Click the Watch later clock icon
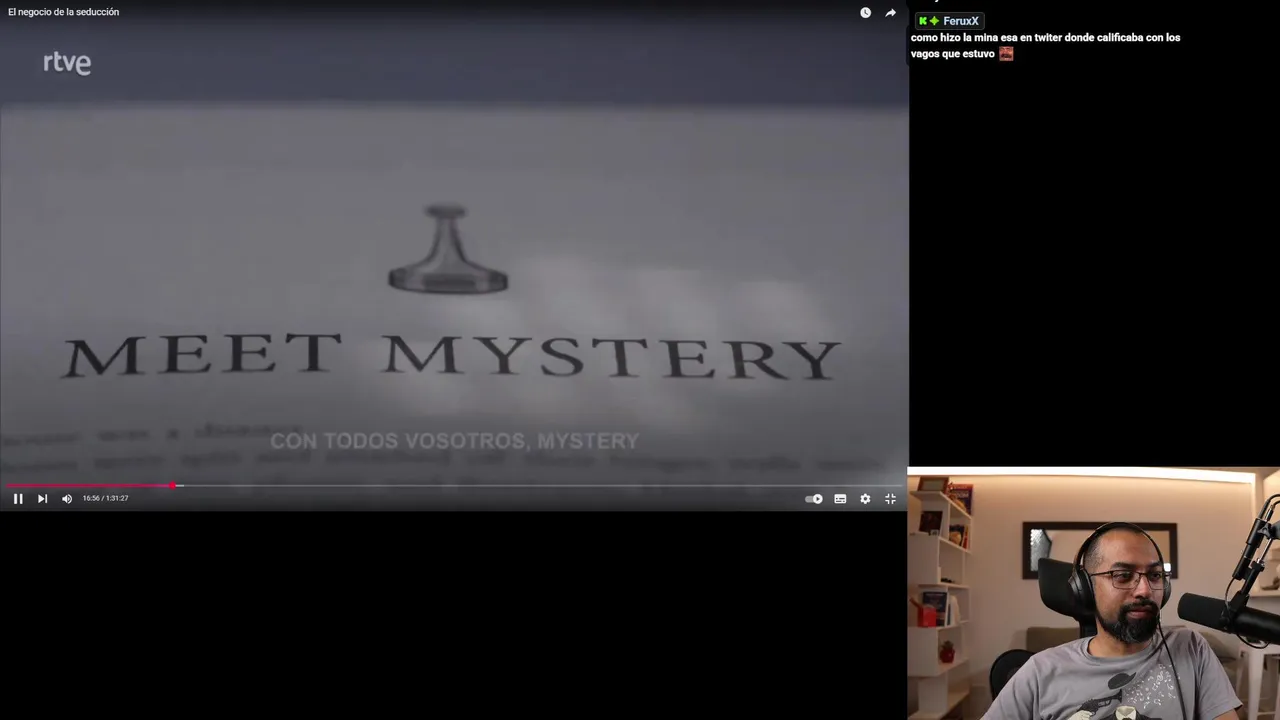 [x=865, y=13]
